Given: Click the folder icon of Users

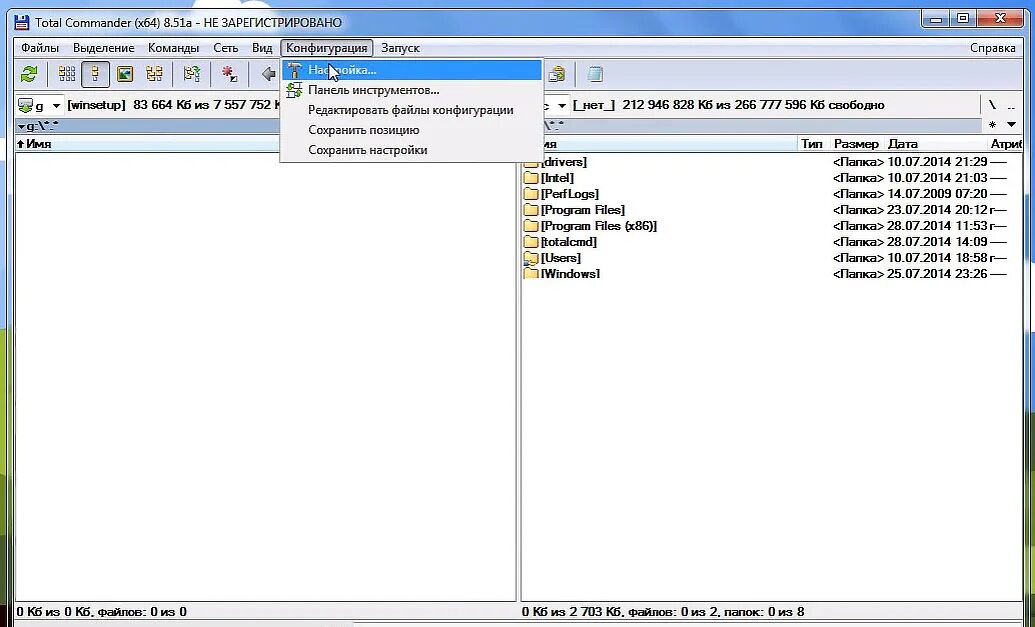Looking at the screenshot, I should [x=531, y=258].
